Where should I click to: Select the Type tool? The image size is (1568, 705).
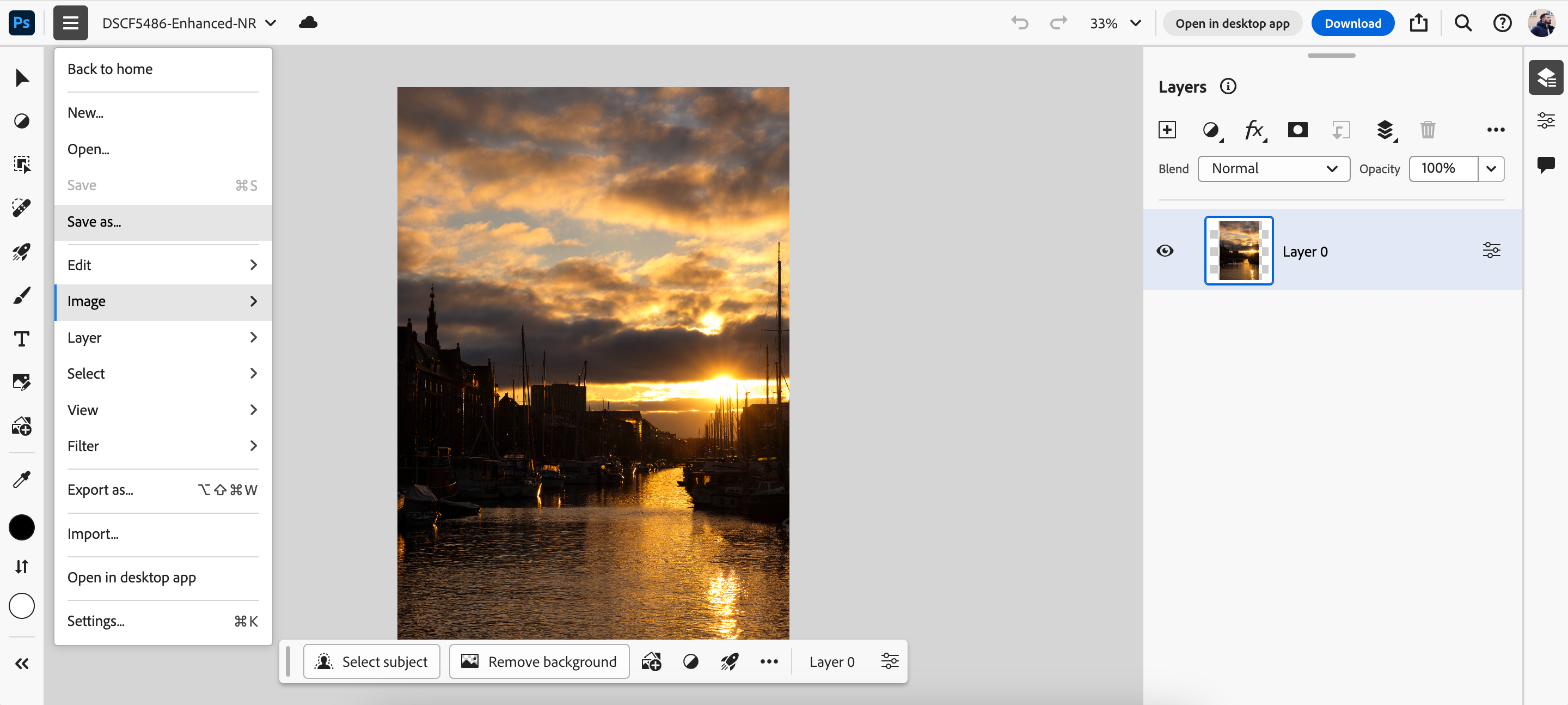(22, 339)
